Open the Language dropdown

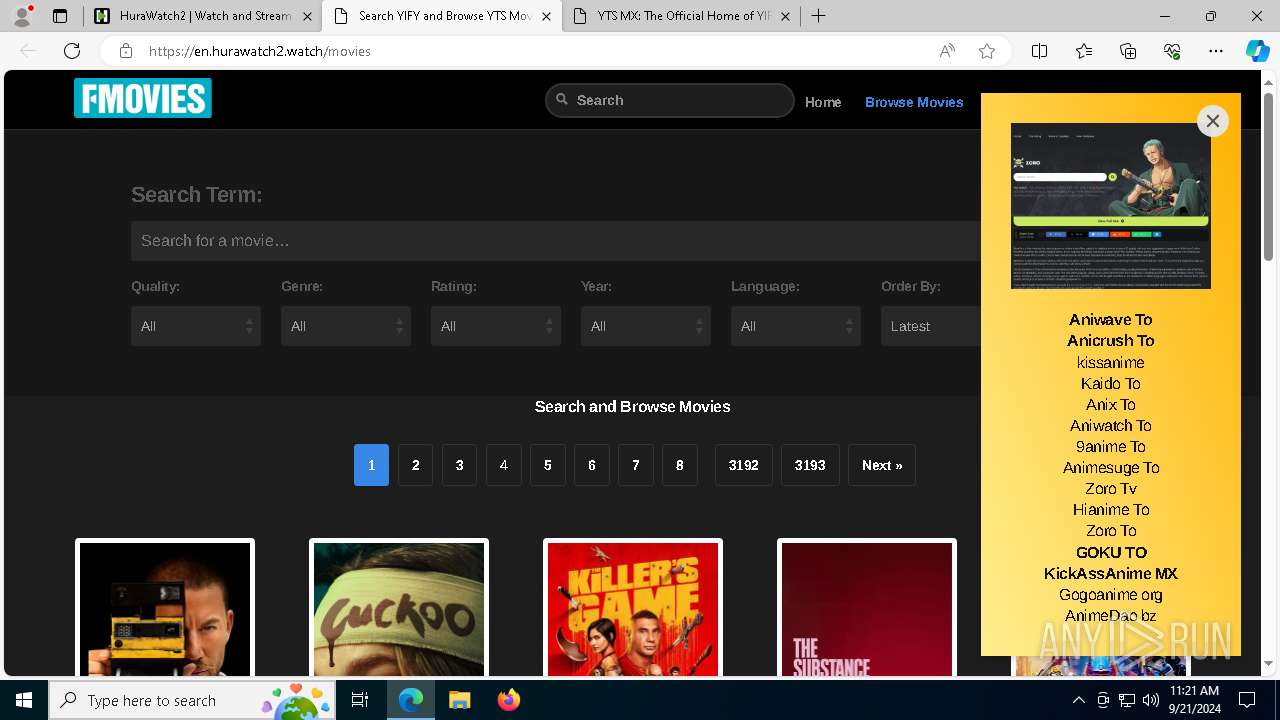[x=796, y=326]
